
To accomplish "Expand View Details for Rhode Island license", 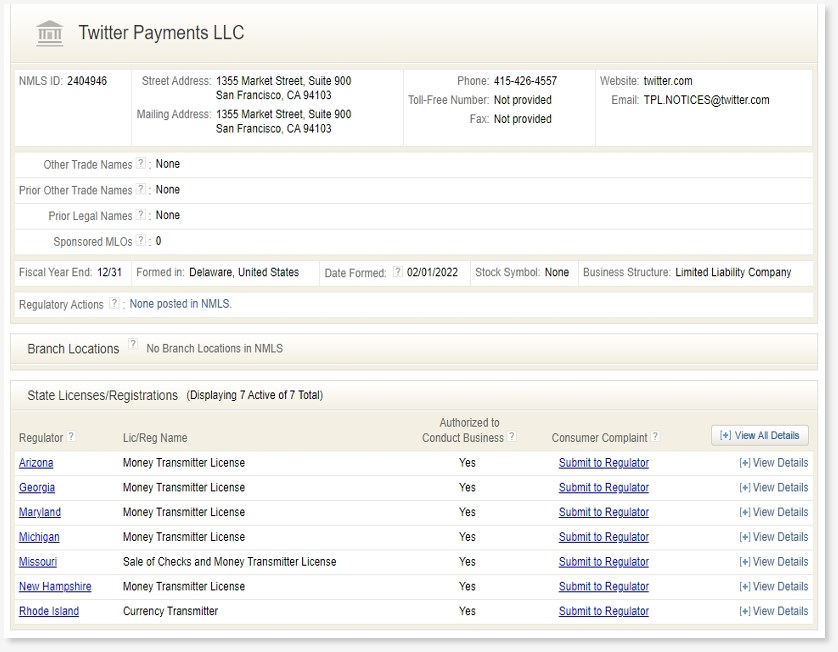I will click(773, 611).
